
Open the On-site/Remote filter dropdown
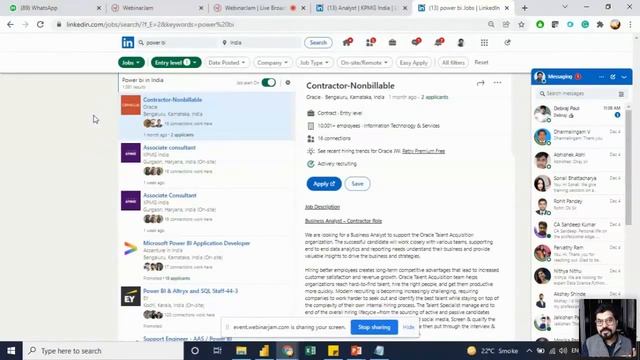click(364, 62)
